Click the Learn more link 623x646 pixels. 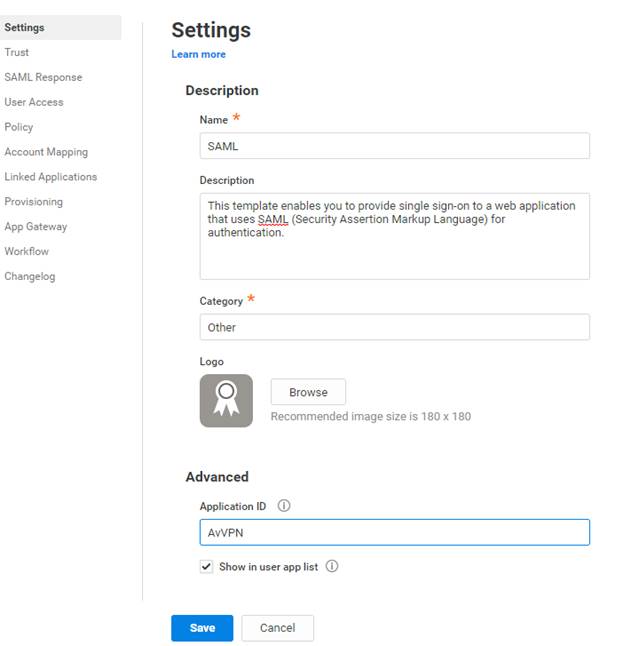[x=198, y=54]
